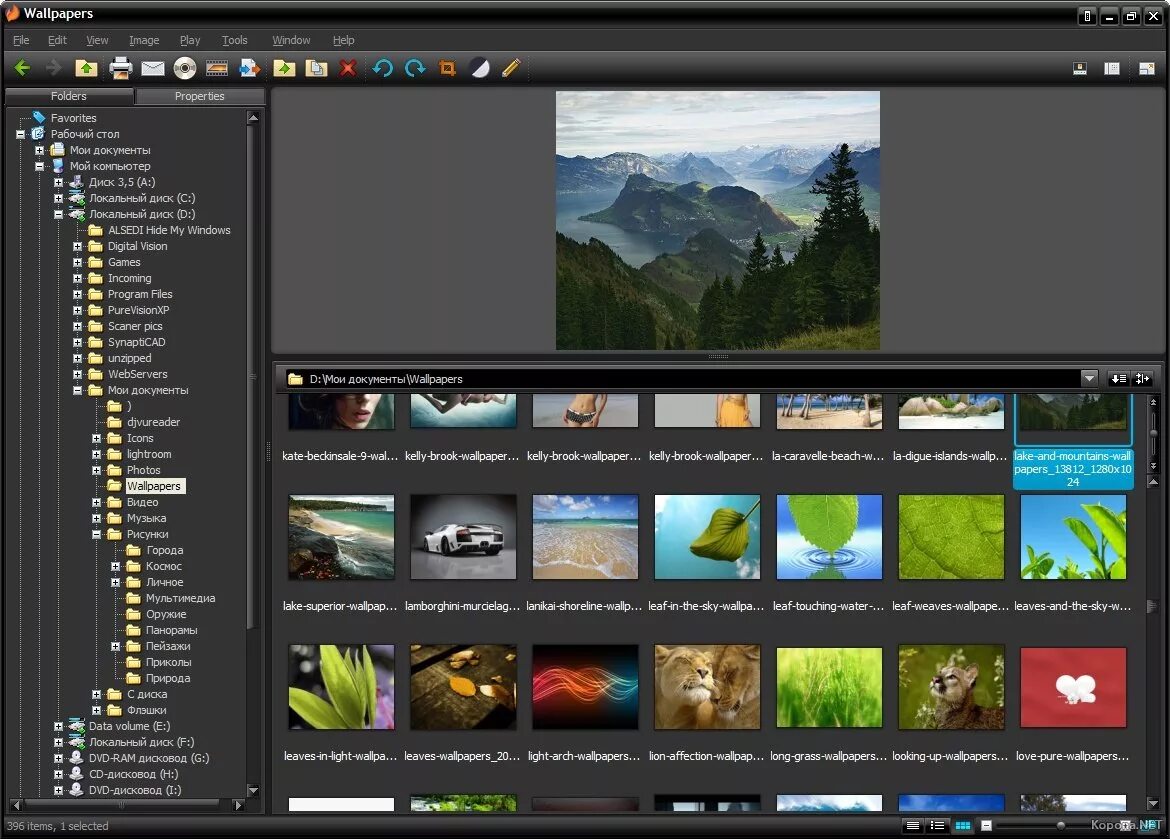This screenshot has height=839, width=1170.
Task: Switch file list to details view
Action: point(913,826)
